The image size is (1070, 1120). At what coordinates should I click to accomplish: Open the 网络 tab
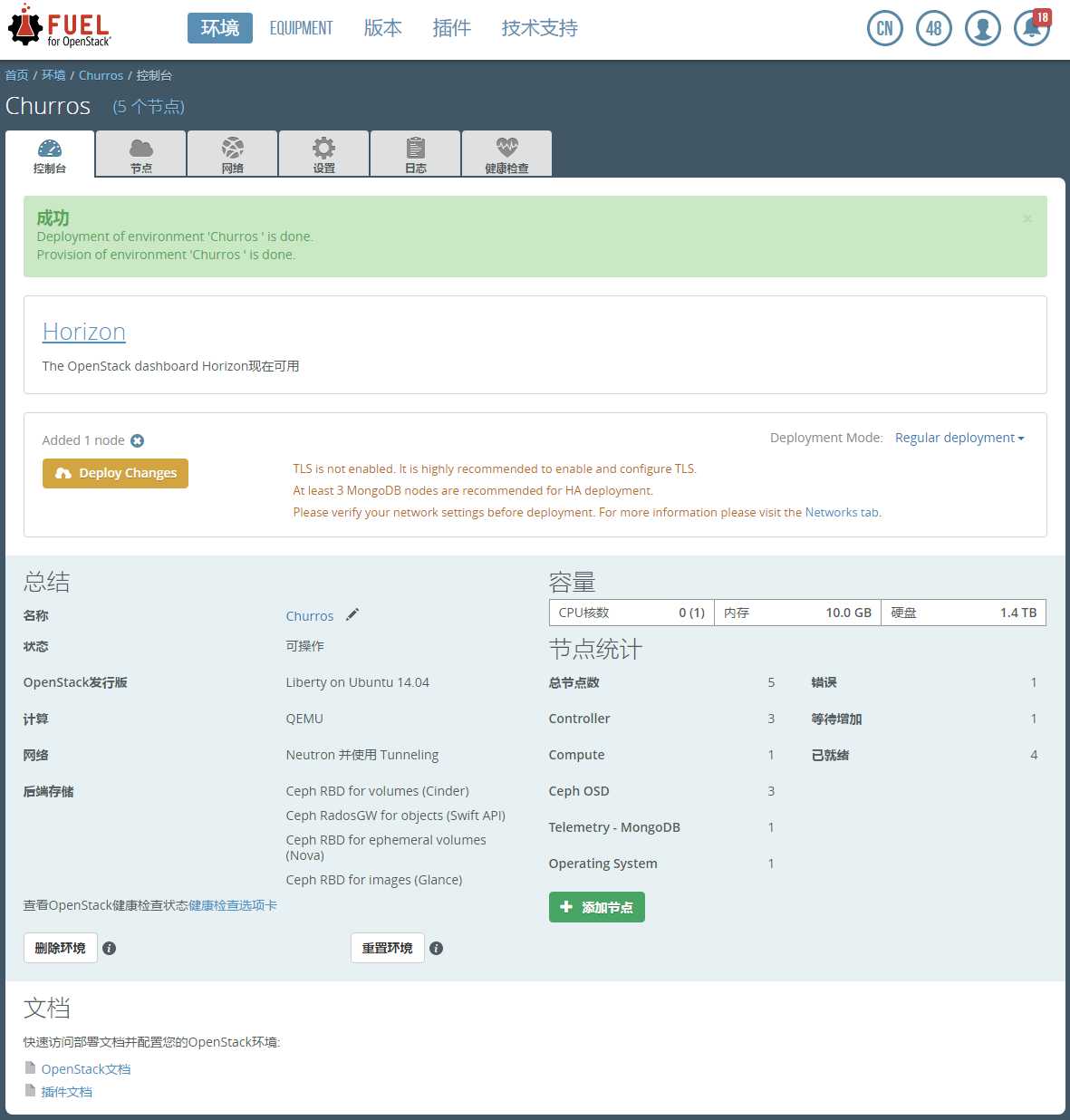pyautogui.click(x=233, y=154)
